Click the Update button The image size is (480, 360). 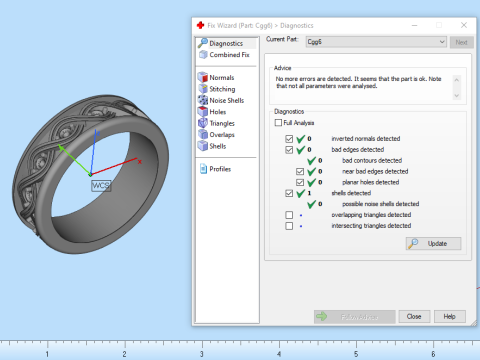point(433,243)
